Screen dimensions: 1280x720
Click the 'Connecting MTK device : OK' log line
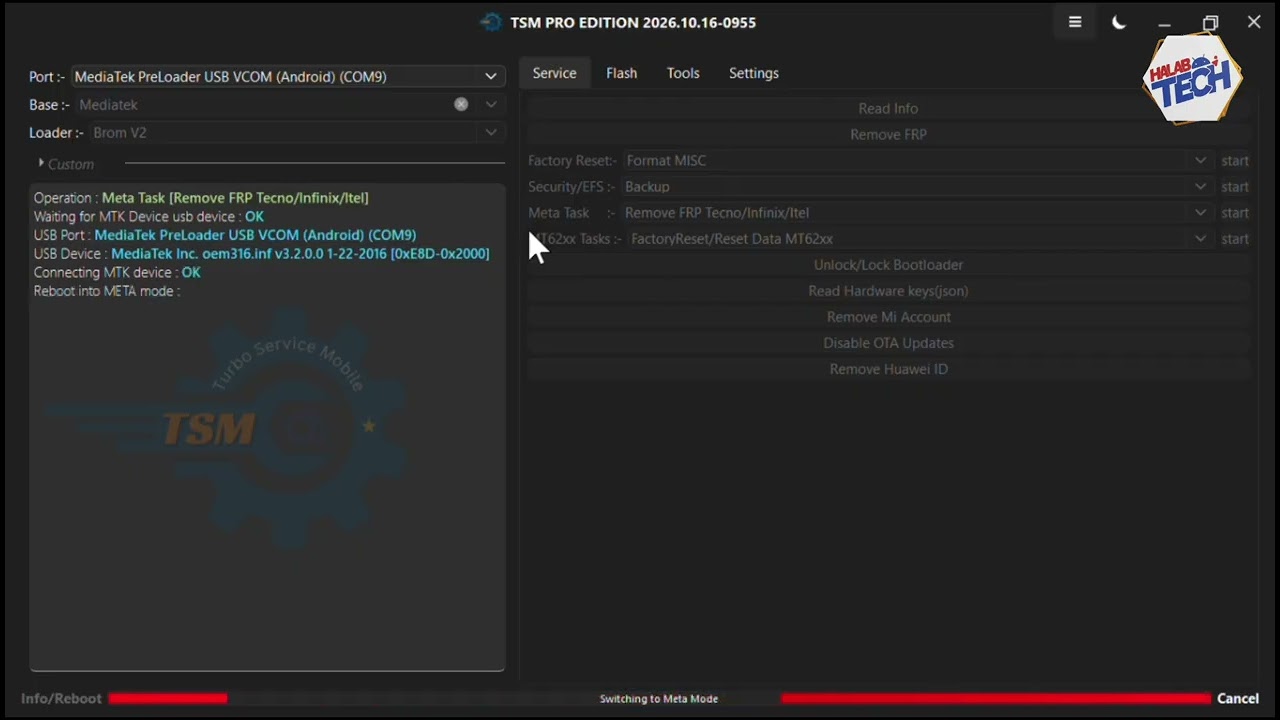(x=117, y=272)
